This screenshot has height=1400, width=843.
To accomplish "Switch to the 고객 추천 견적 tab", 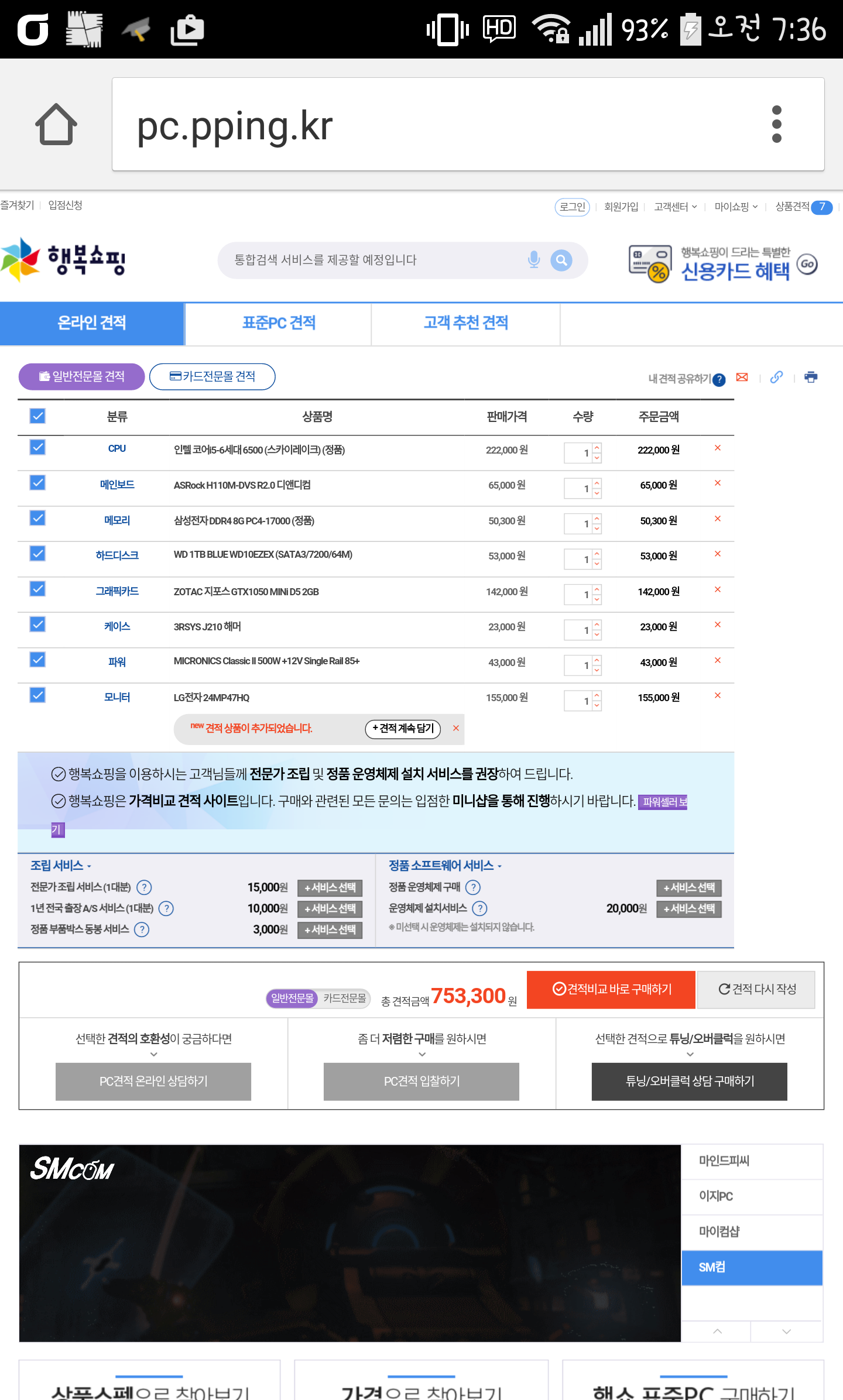I will point(465,323).
